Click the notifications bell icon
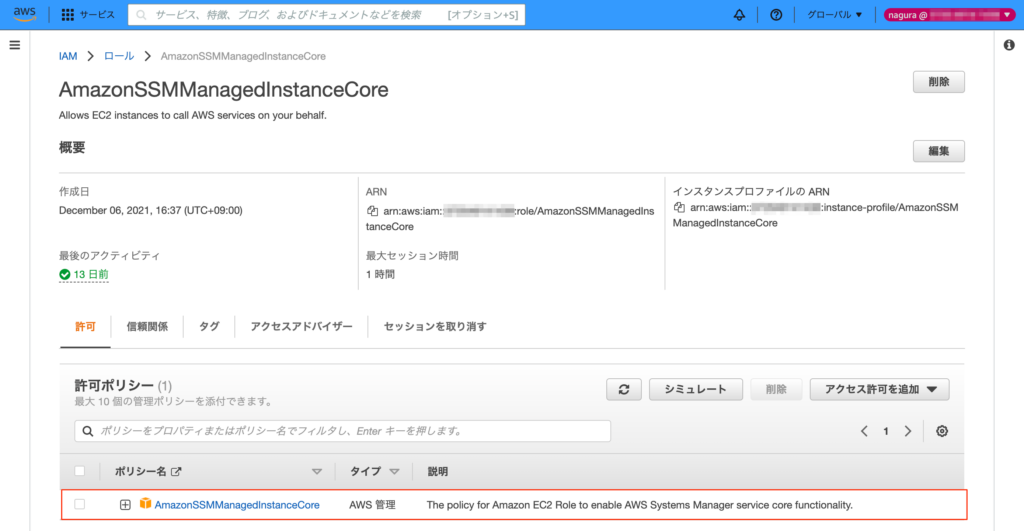This screenshot has height=531, width=1024. click(x=739, y=14)
